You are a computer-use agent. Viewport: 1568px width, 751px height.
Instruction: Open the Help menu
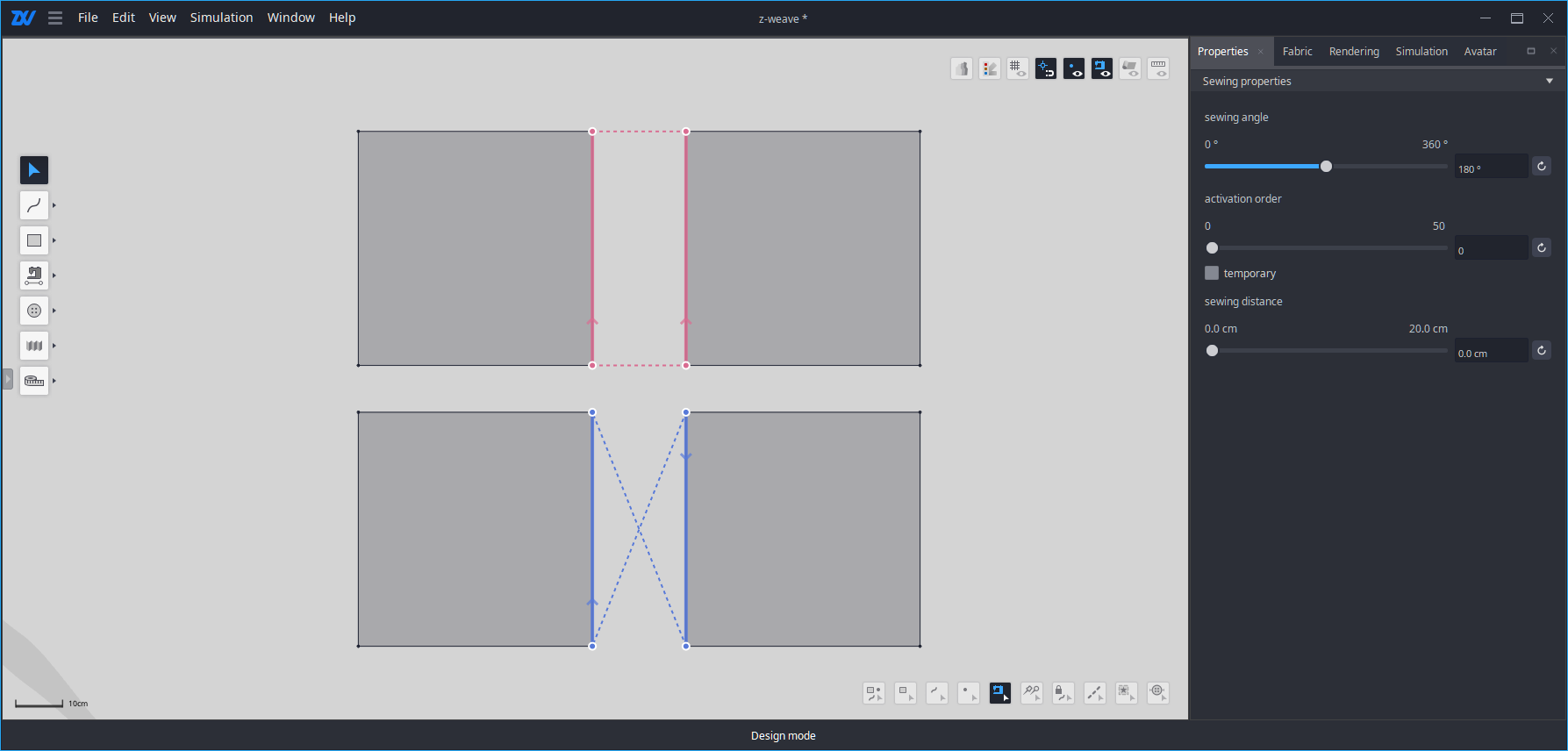(342, 18)
